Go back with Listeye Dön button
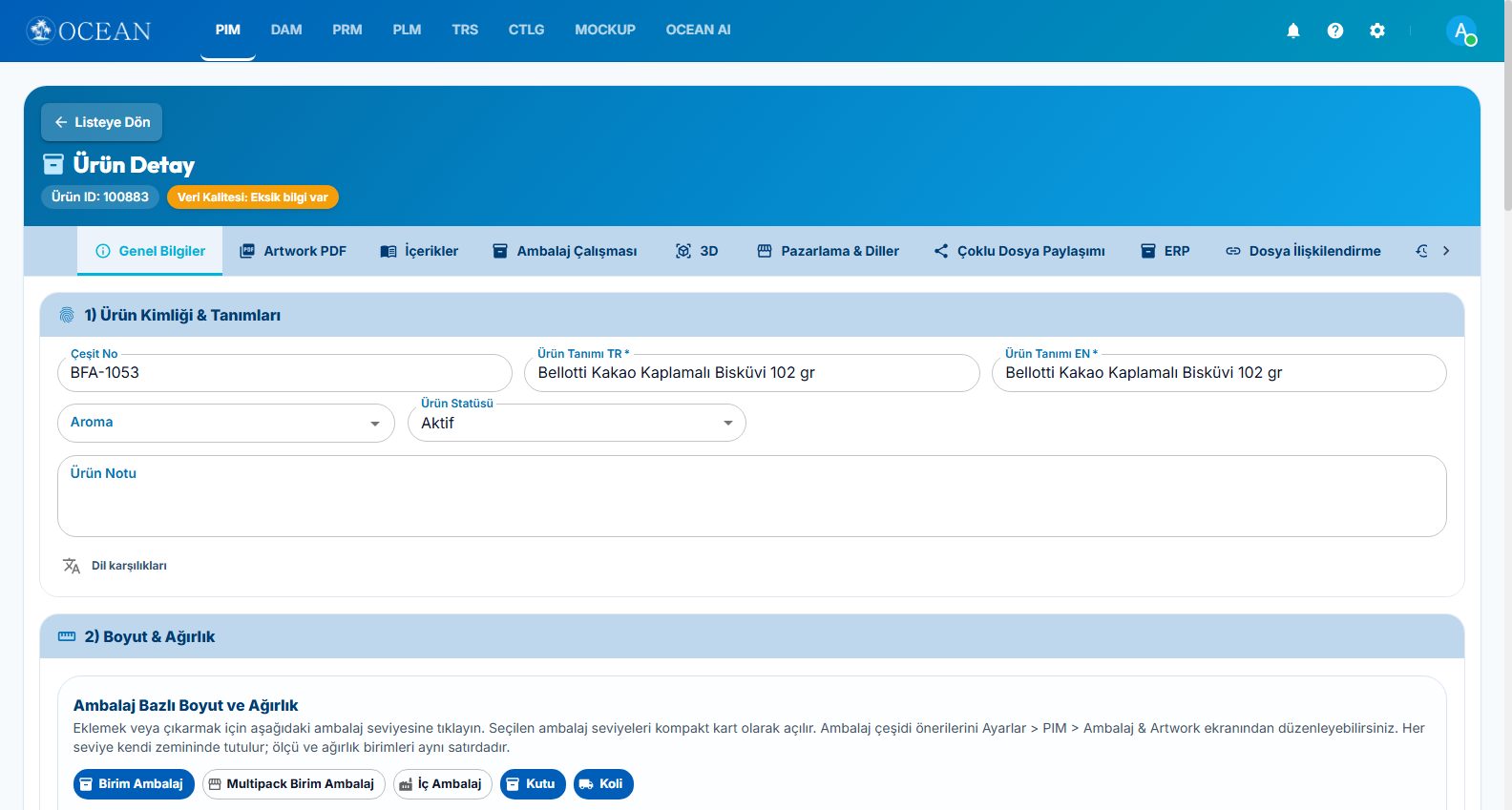 tap(101, 122)
